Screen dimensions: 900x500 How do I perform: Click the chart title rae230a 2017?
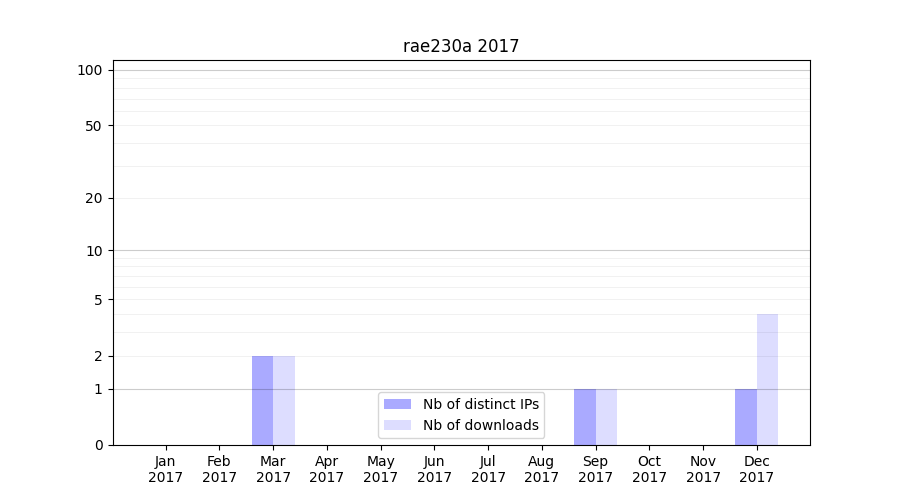coord(461,46)
